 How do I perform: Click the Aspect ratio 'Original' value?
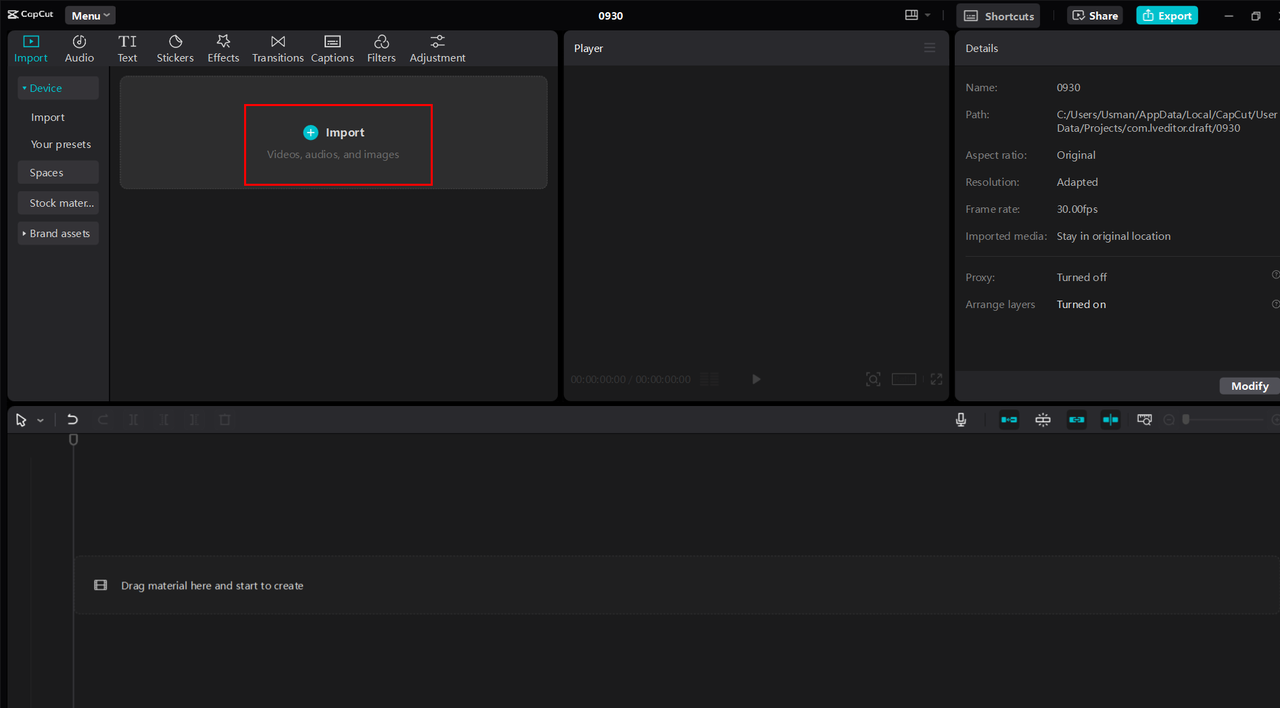coord(1076,155)
